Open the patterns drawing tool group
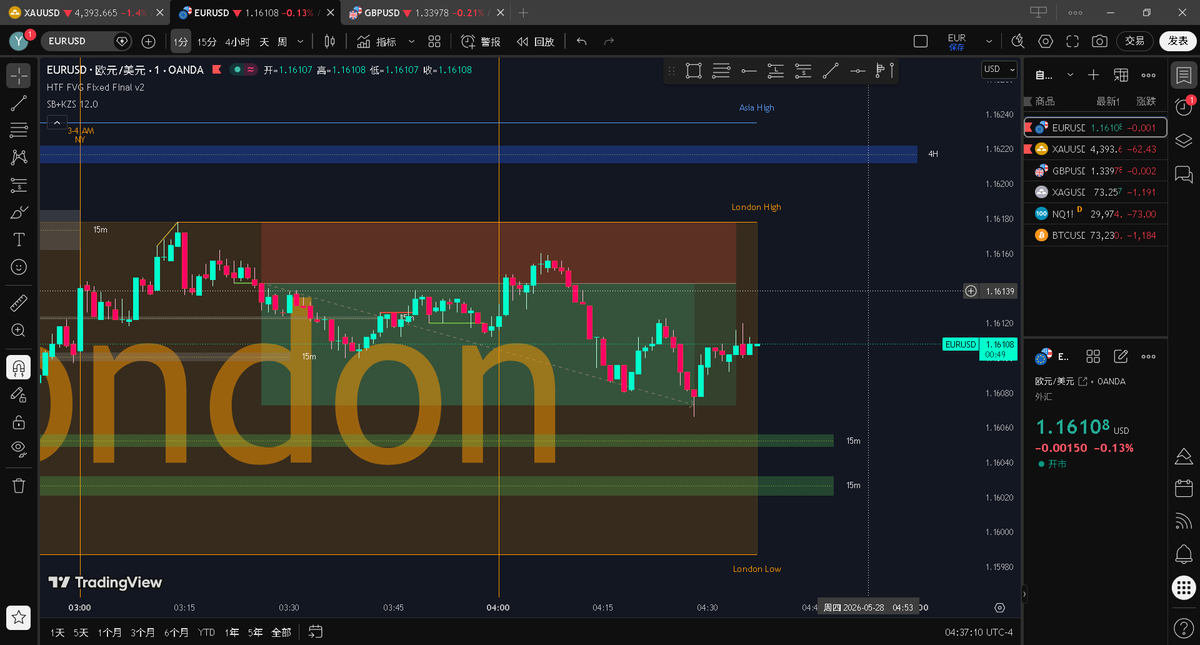 (x=18, y=157)
